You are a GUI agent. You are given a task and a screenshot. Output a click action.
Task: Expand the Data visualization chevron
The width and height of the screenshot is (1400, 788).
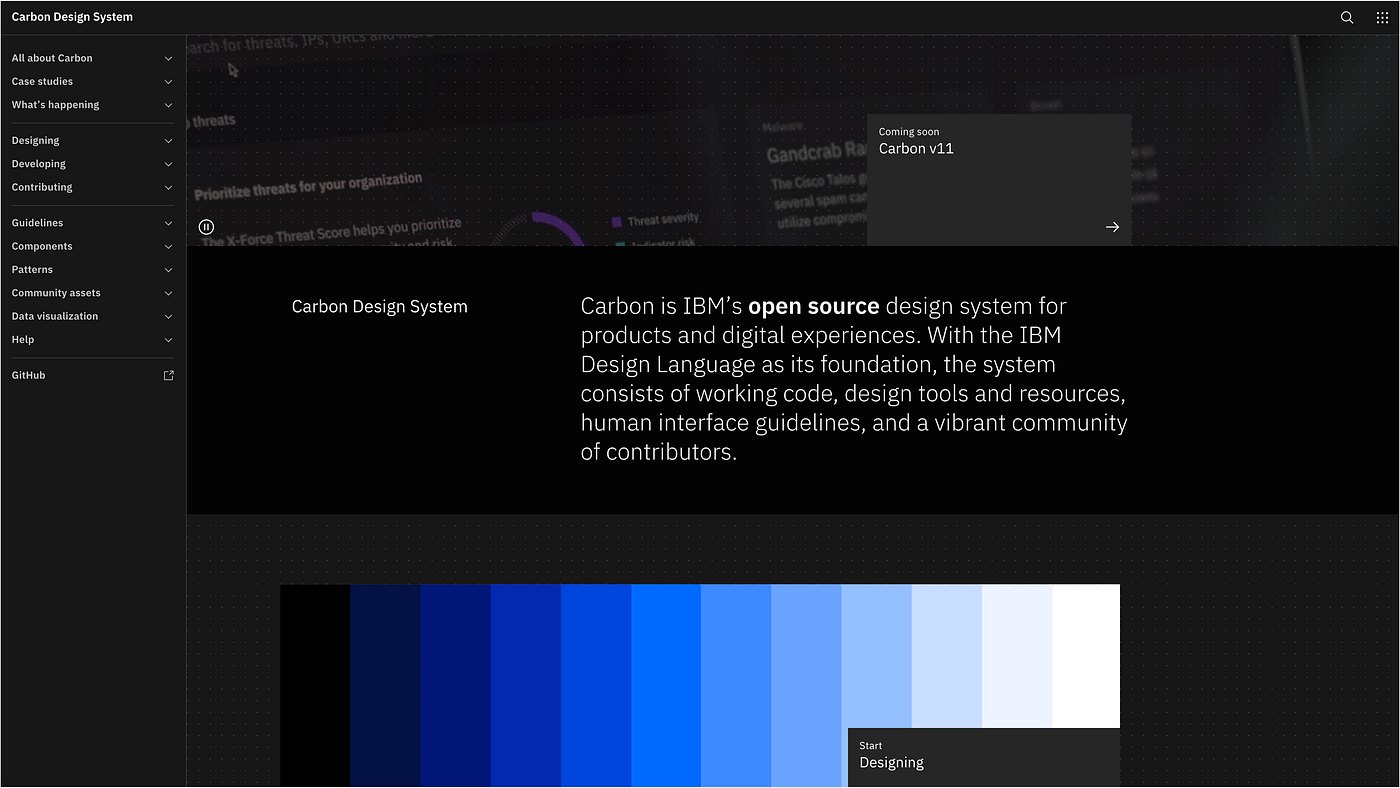168,316
